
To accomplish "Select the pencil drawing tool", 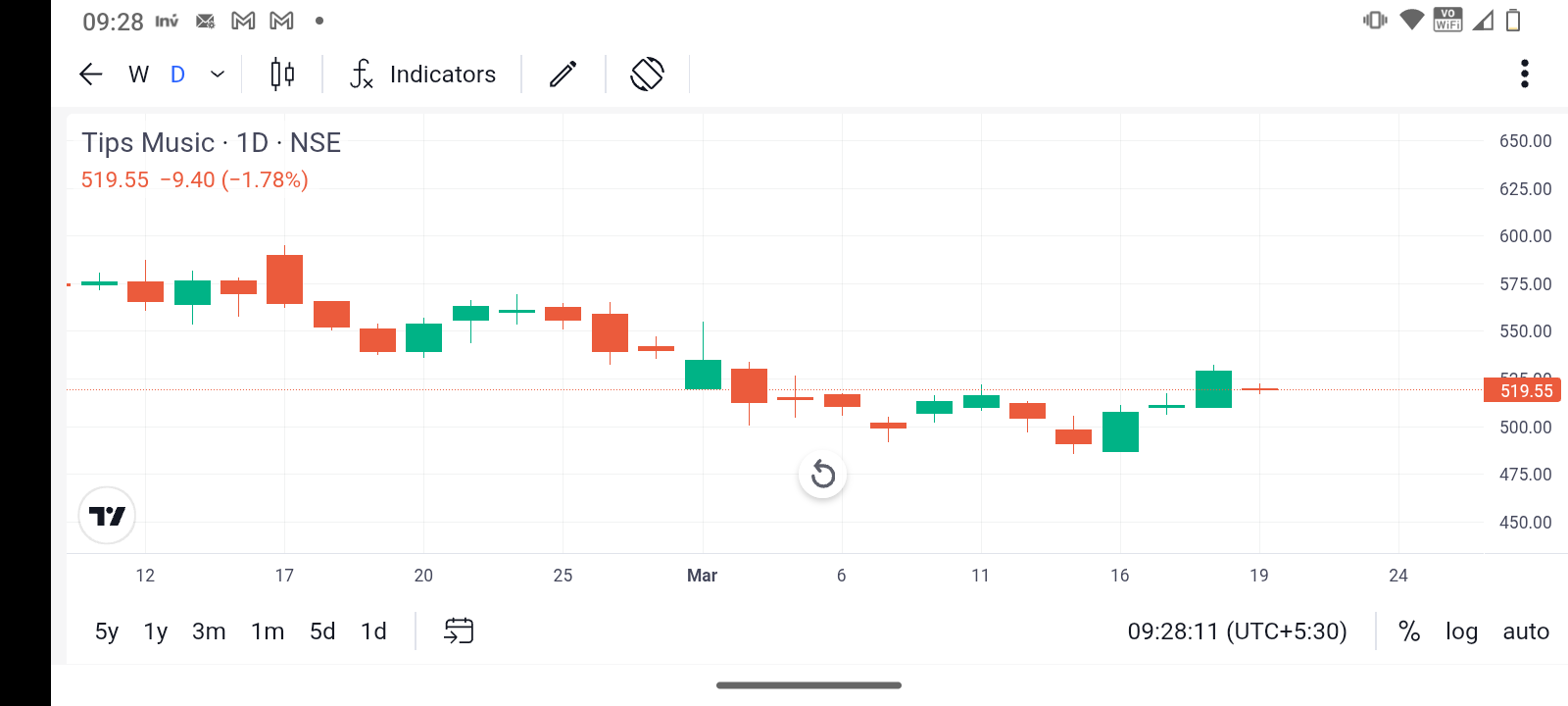I will point(563,75).
